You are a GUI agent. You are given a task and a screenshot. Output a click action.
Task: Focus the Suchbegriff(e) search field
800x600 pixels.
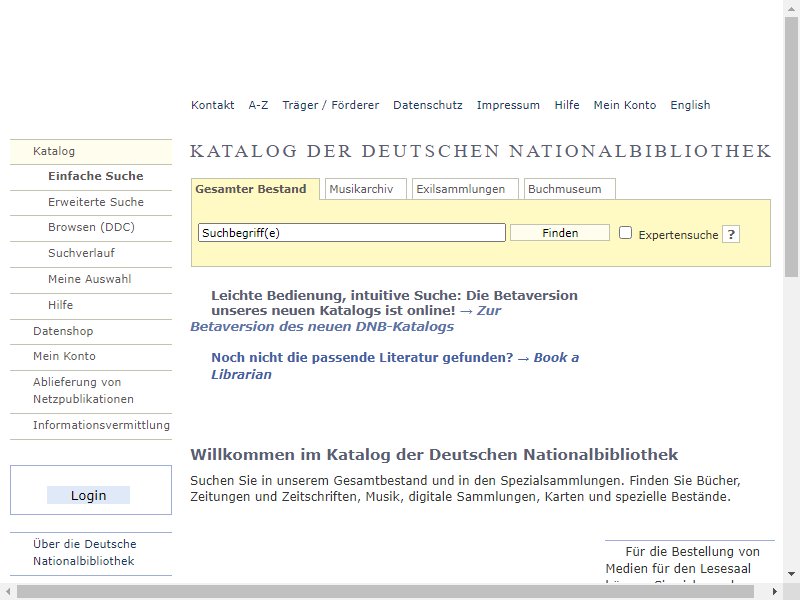tap(352, 233)
